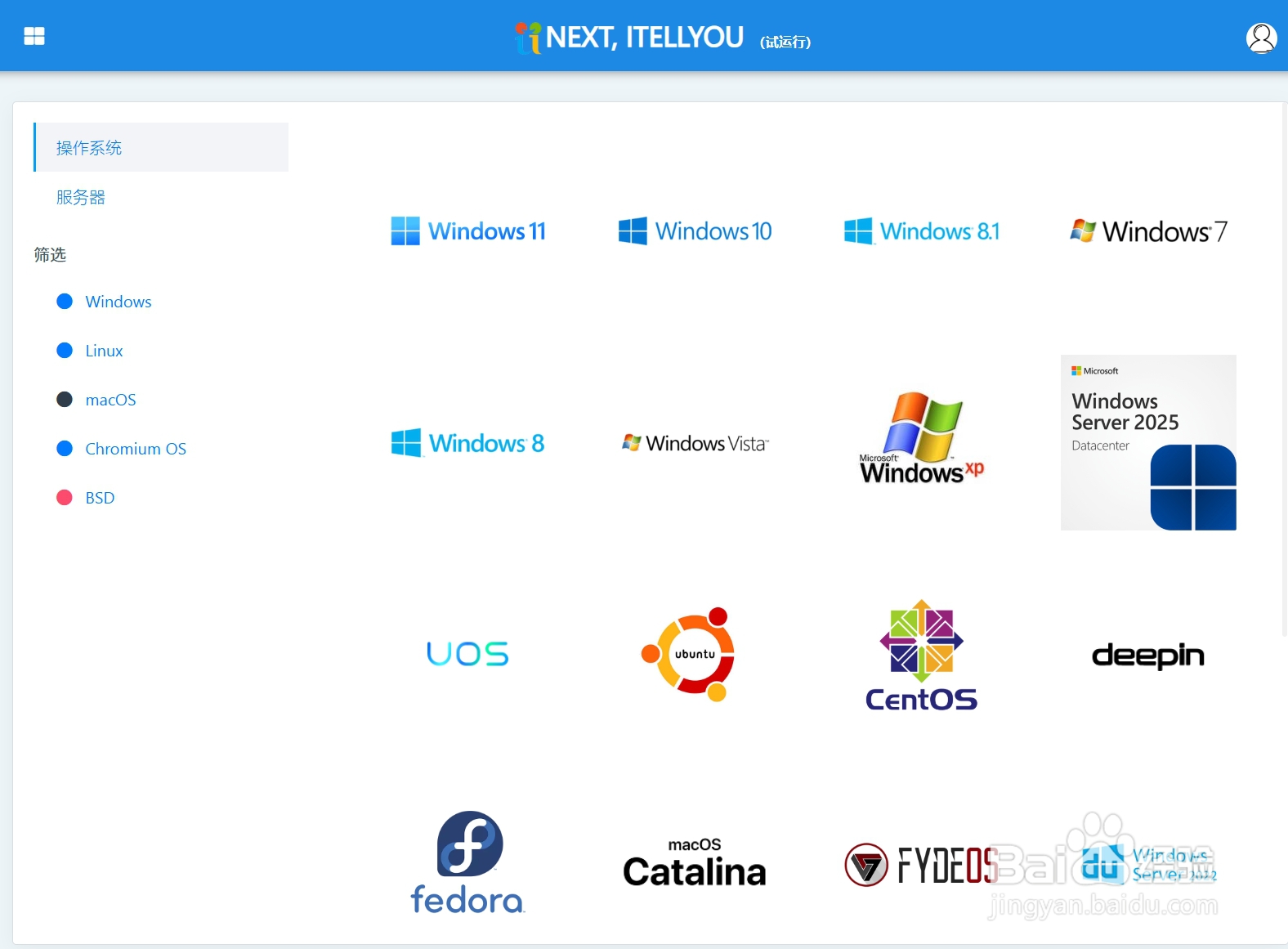Filter by Linux
The width and height of the screenshot is (1288, 949).
[x=104, y=351]
